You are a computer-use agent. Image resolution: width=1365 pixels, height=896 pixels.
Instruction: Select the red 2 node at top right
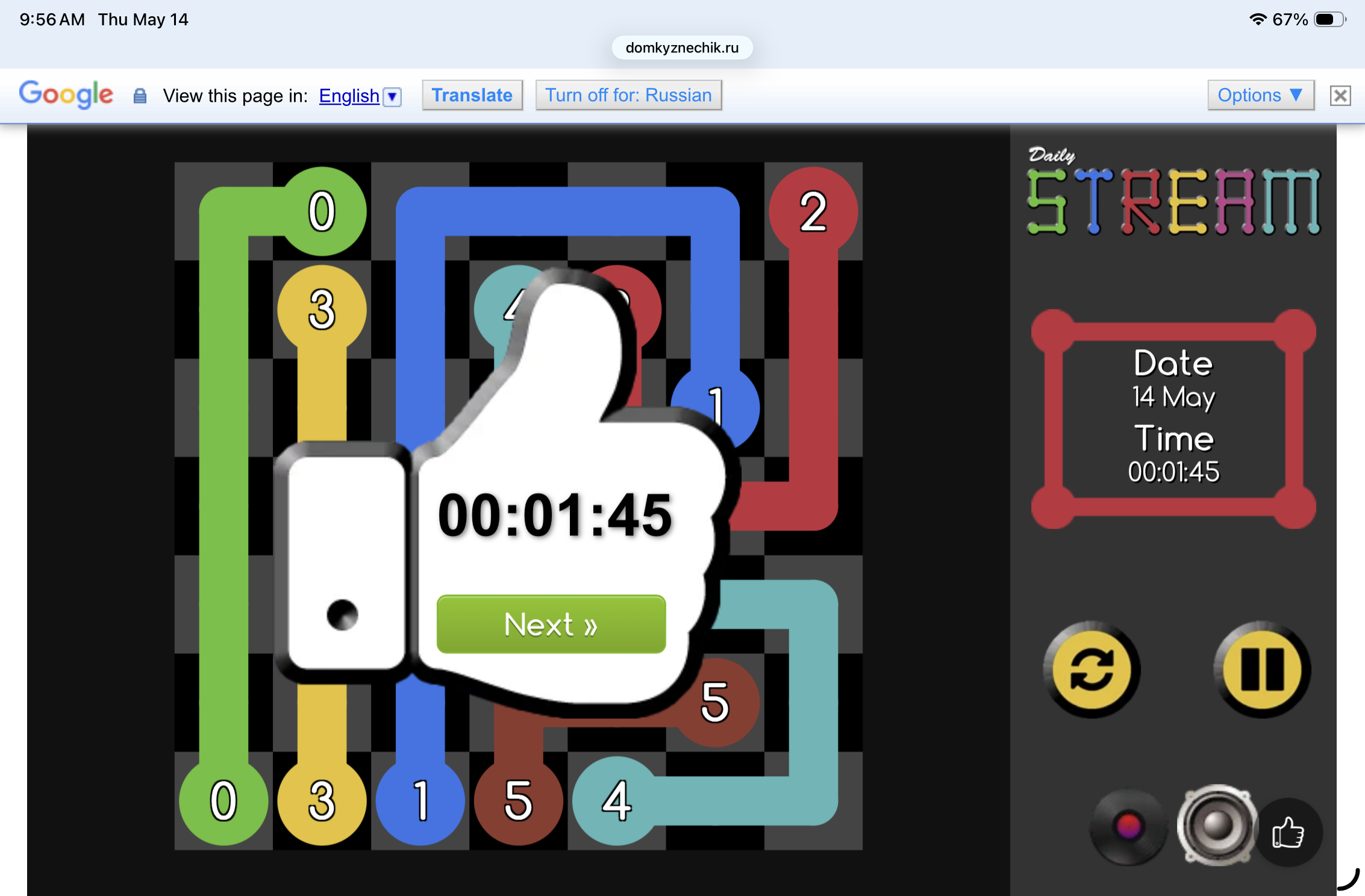point(813,211)
